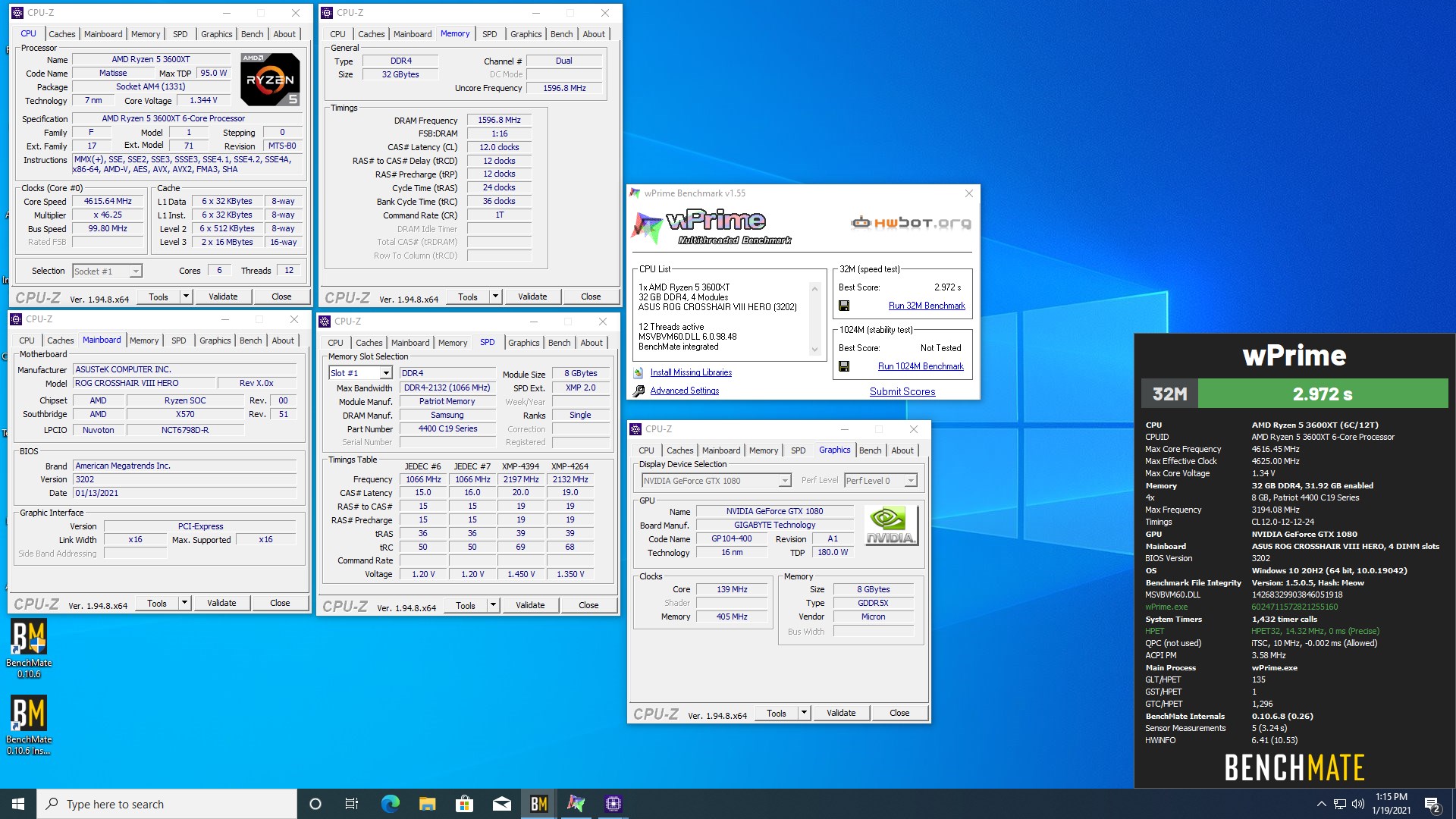Click Close in Memory tab window
The width and height of the screenshot is (1456, 819).
[x=591, y=297]
